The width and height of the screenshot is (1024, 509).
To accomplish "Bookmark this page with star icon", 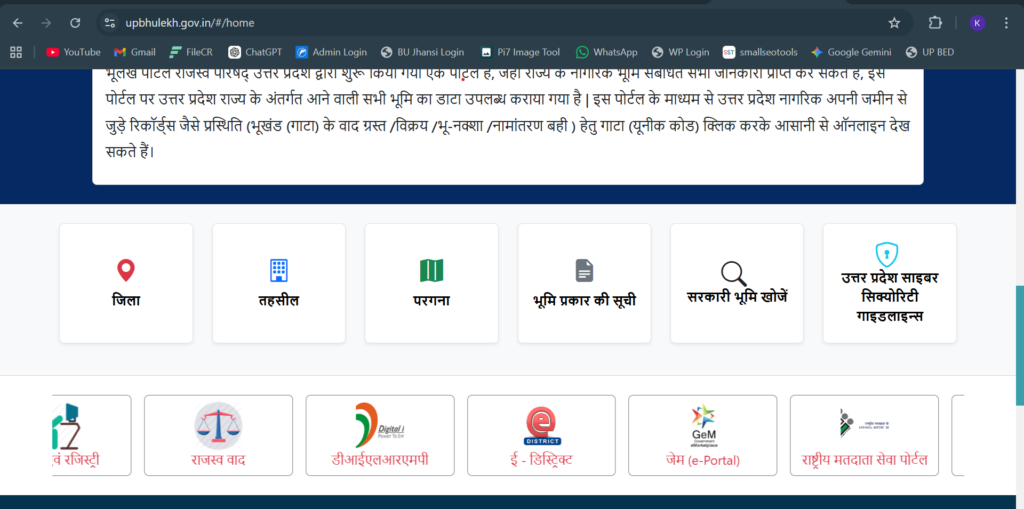I will pos(894,23).
